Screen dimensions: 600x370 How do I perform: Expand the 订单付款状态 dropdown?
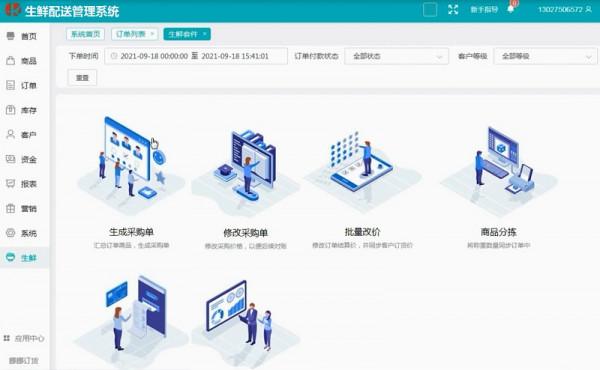[396, 56]
